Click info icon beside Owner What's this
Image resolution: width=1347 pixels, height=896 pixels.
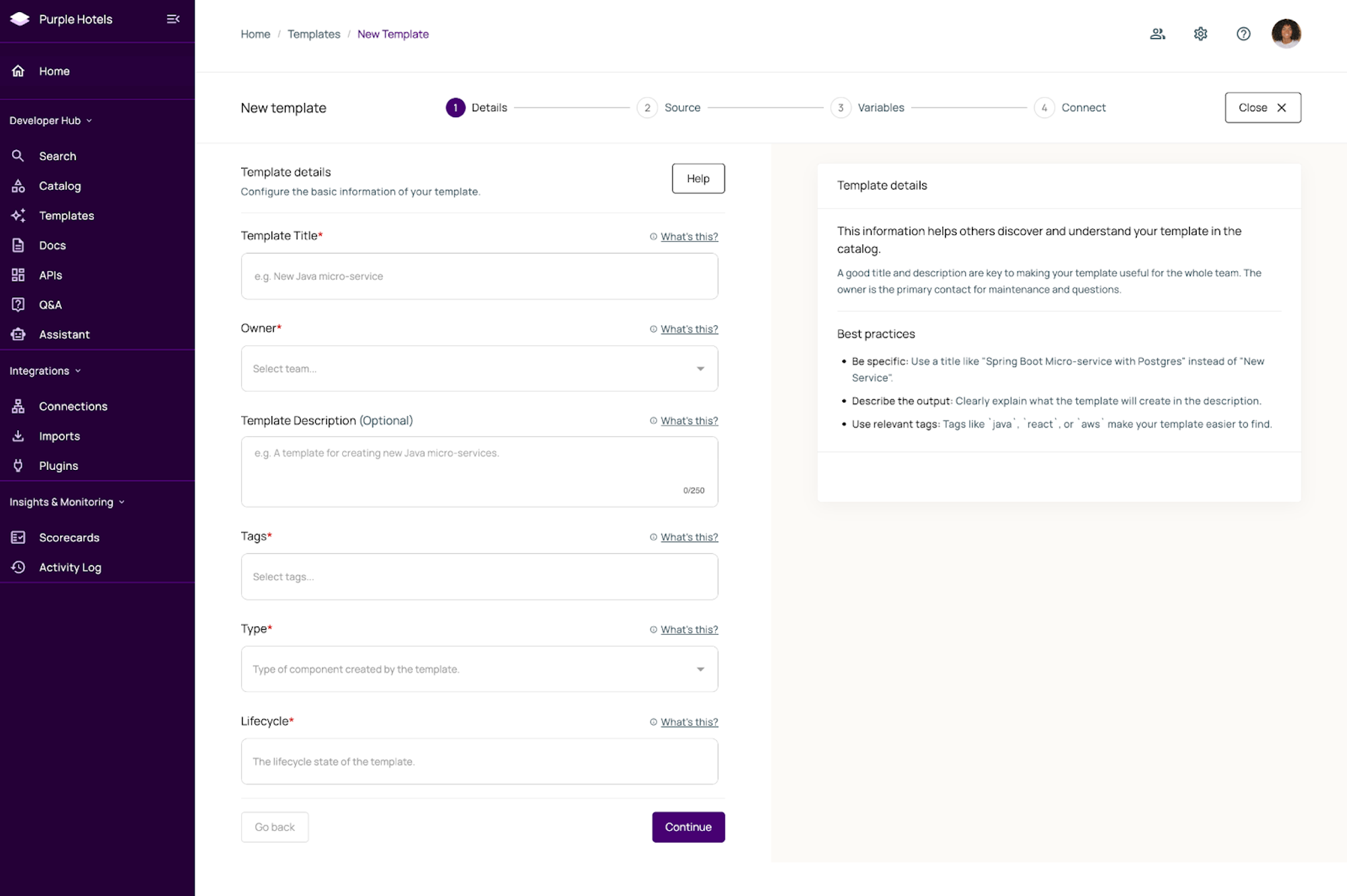point(653,329)
